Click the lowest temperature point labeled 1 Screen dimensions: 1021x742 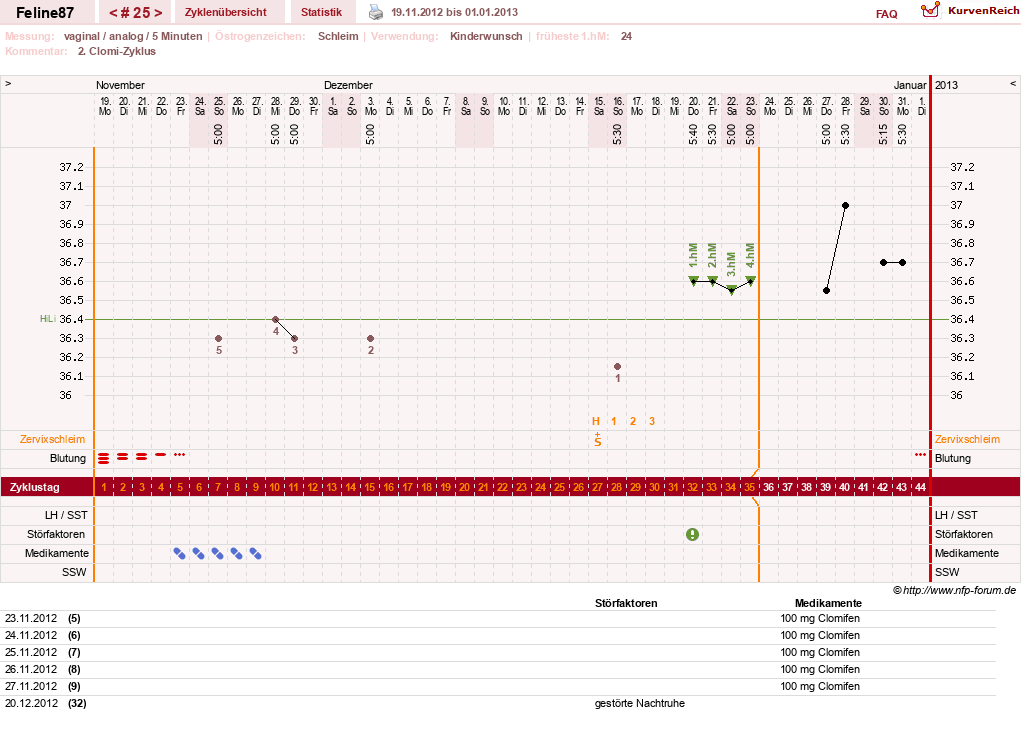[617, 366]
